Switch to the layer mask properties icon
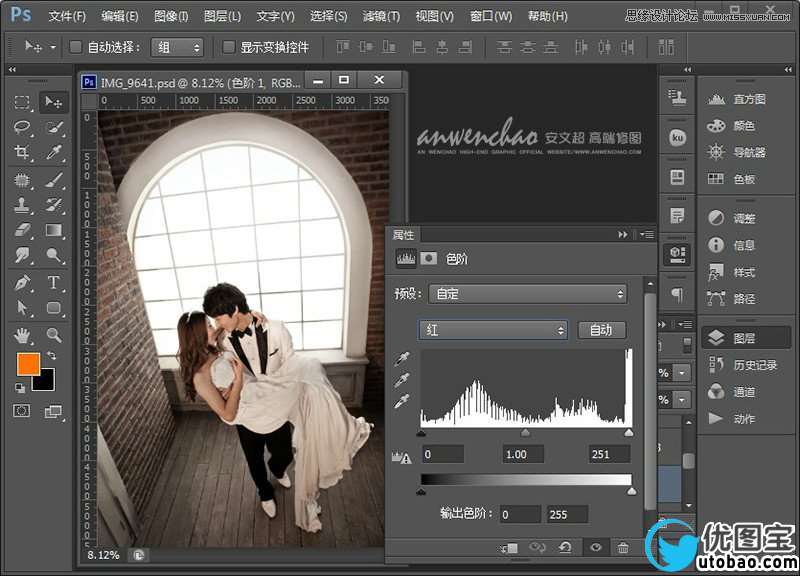 (429, 258)
